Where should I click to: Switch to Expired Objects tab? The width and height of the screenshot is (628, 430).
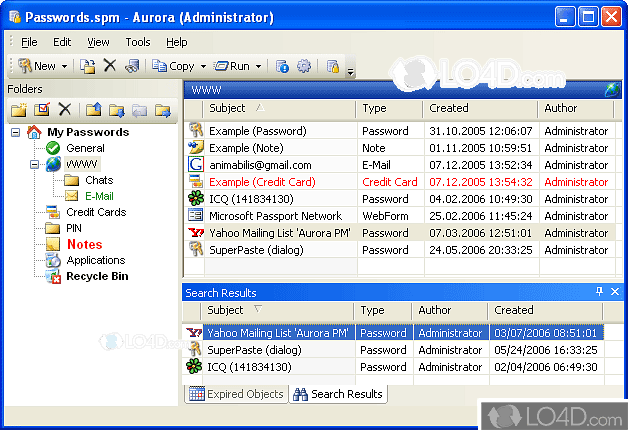[x=237, y=394]
